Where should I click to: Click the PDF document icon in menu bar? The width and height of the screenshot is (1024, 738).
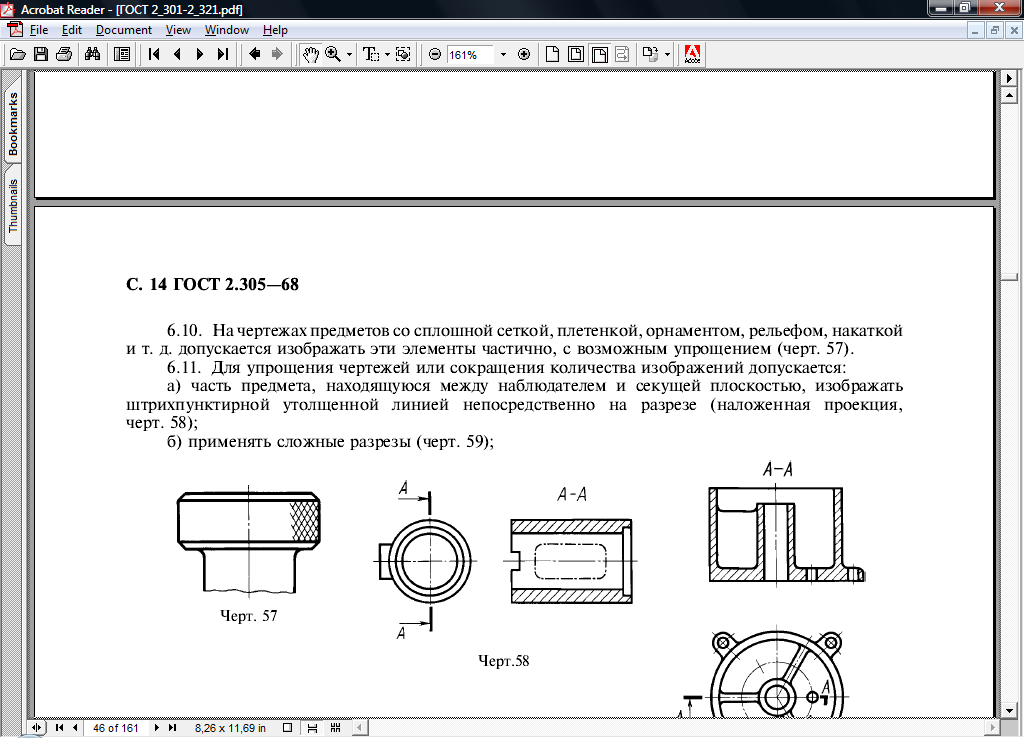[x=14, y=30]
